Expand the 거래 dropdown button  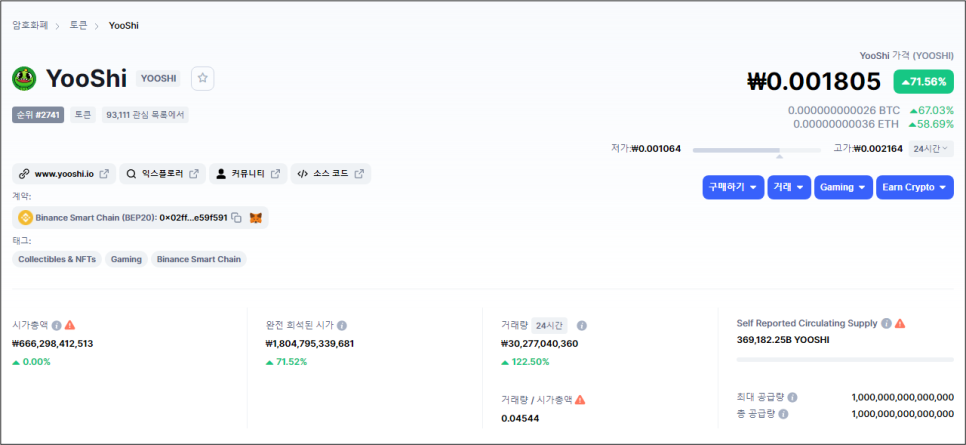(x=789, y=187)
